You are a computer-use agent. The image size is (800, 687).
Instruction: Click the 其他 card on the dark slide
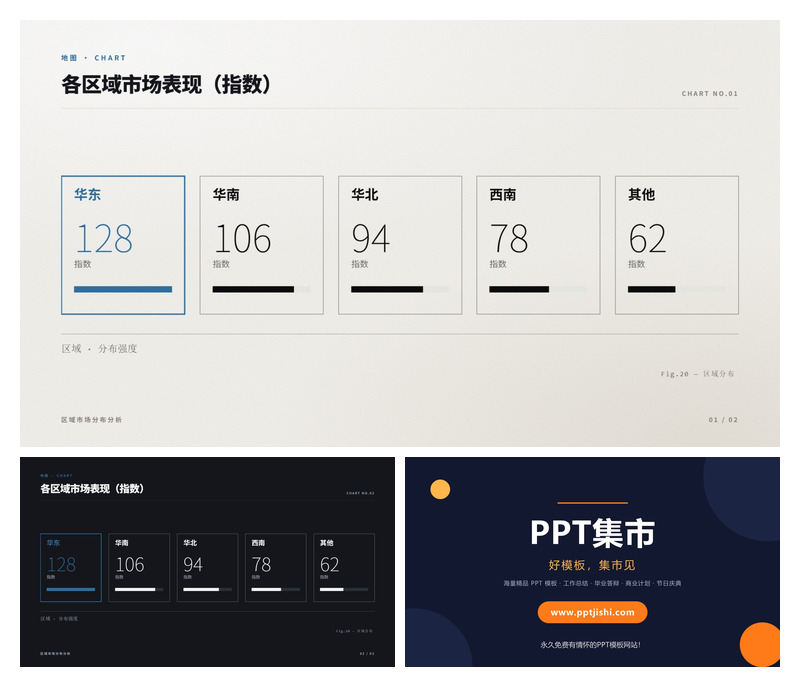click(x=344, y=568)
